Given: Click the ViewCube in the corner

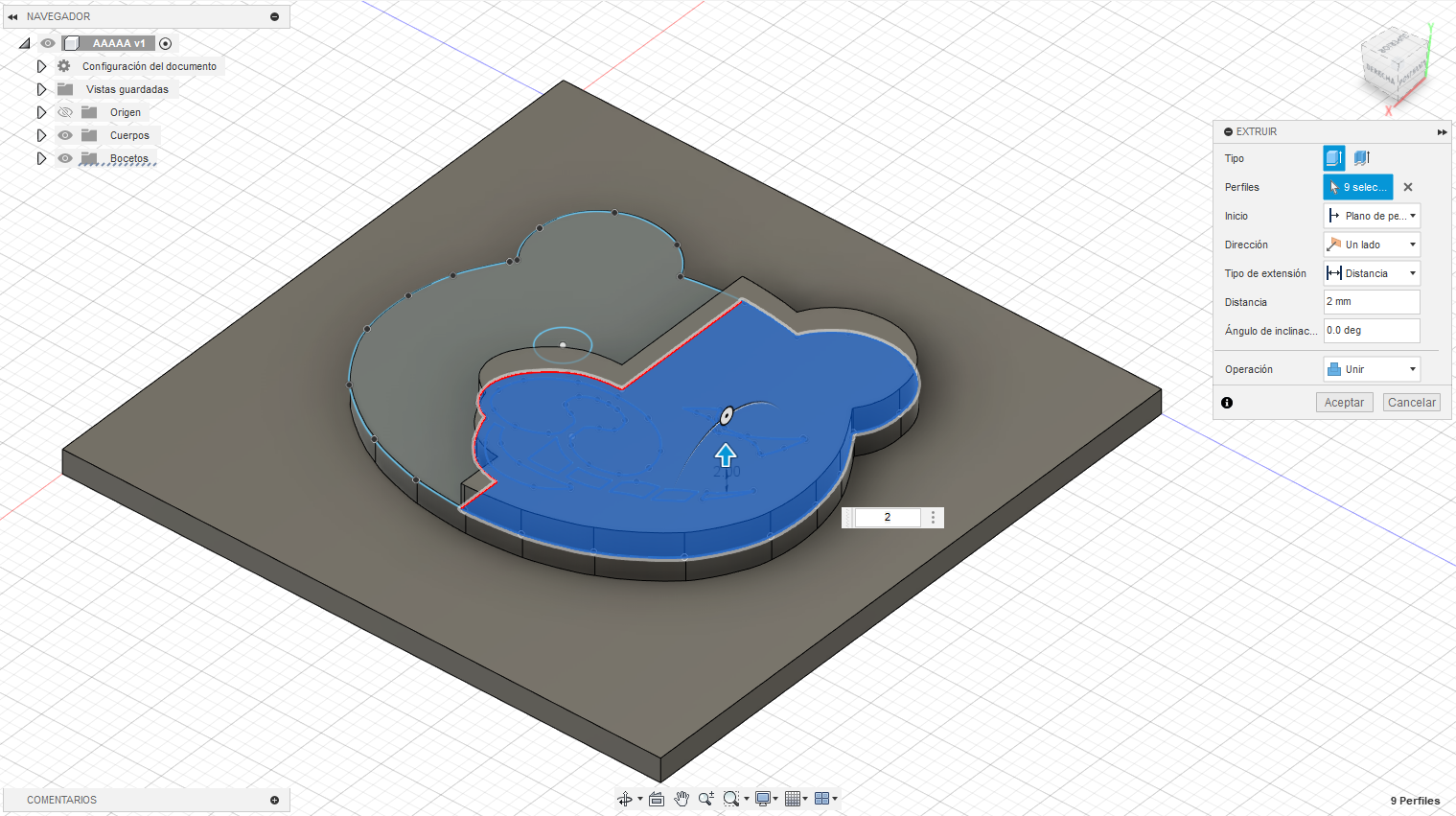Looking at the screenshot, I should pyautogui.click(x=1396, y=65).
